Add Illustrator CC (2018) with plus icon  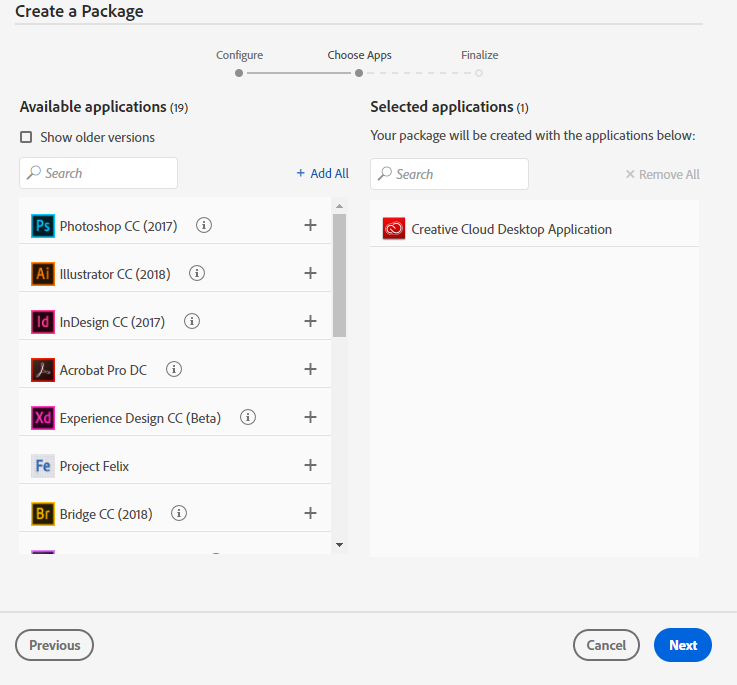[310, 273]
